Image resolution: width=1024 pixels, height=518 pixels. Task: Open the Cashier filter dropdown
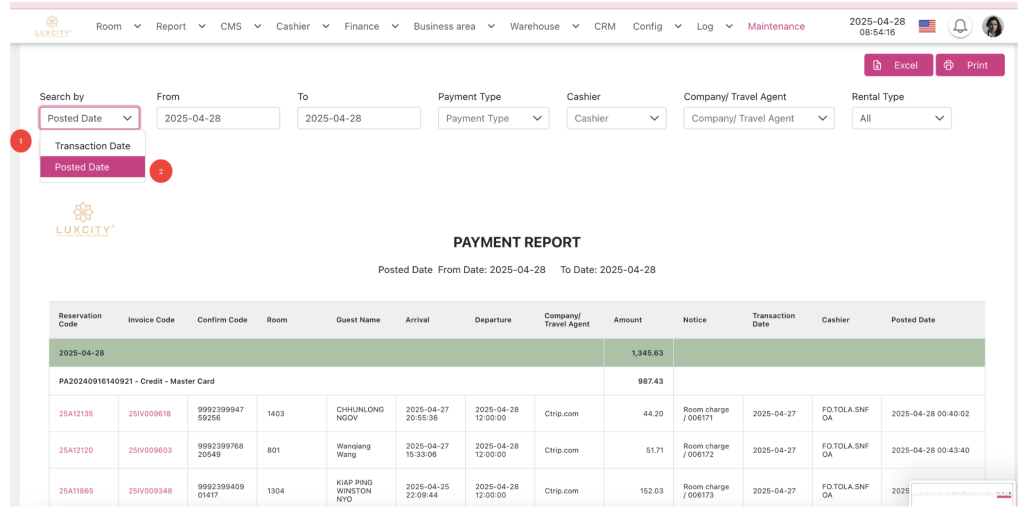tap(616, 118)
